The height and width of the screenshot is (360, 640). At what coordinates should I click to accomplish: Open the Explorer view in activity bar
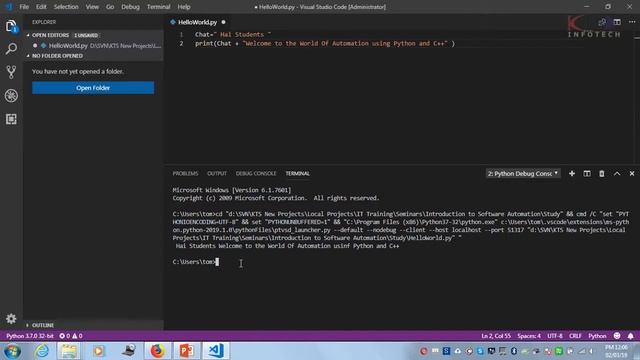11,26
